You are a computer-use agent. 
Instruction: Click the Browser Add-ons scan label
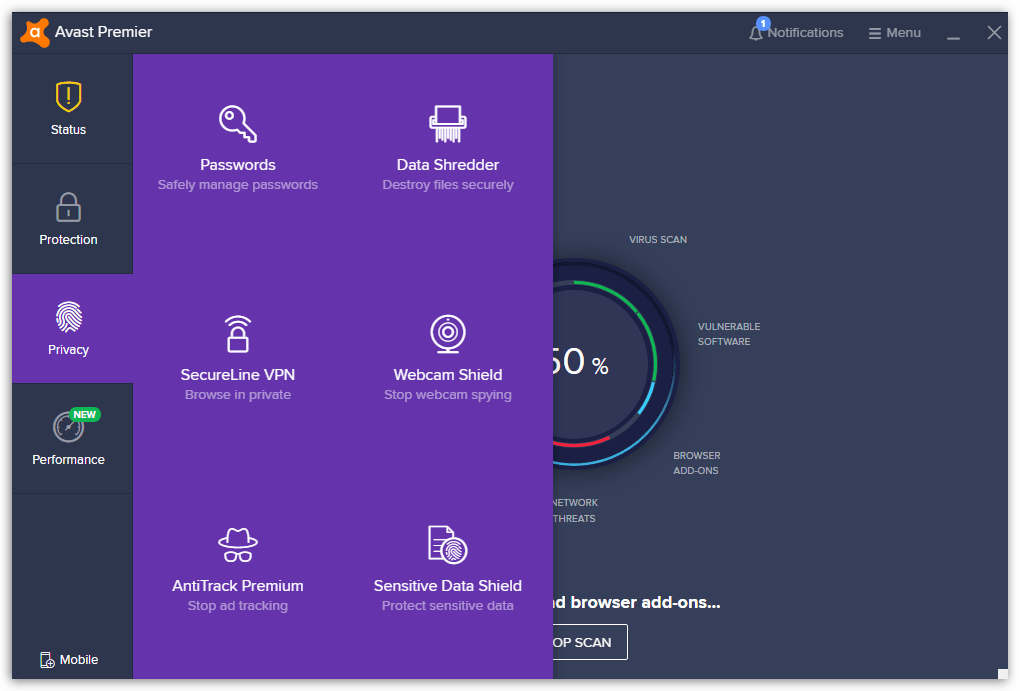point(697,463)
